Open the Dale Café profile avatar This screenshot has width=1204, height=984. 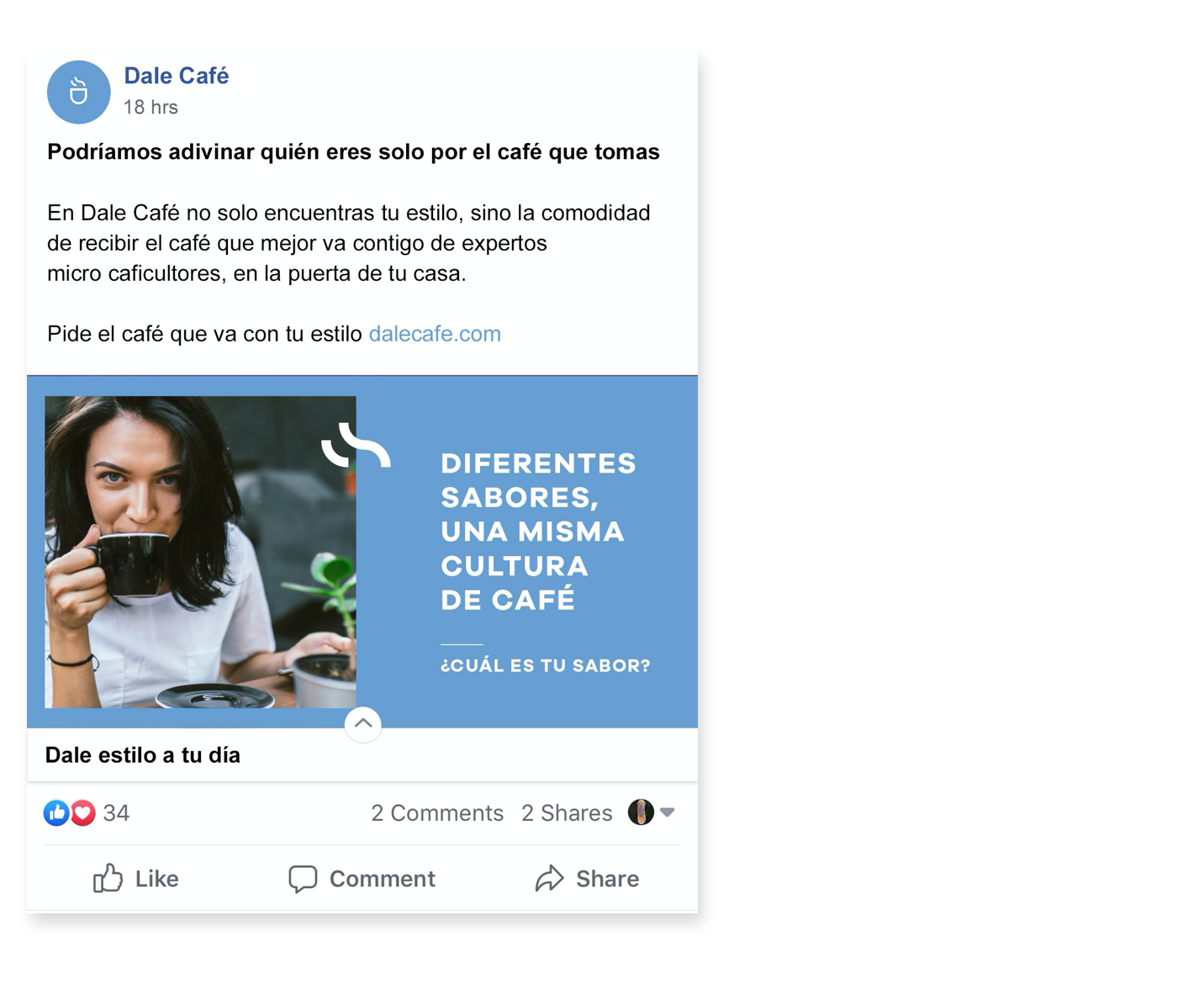78,92
